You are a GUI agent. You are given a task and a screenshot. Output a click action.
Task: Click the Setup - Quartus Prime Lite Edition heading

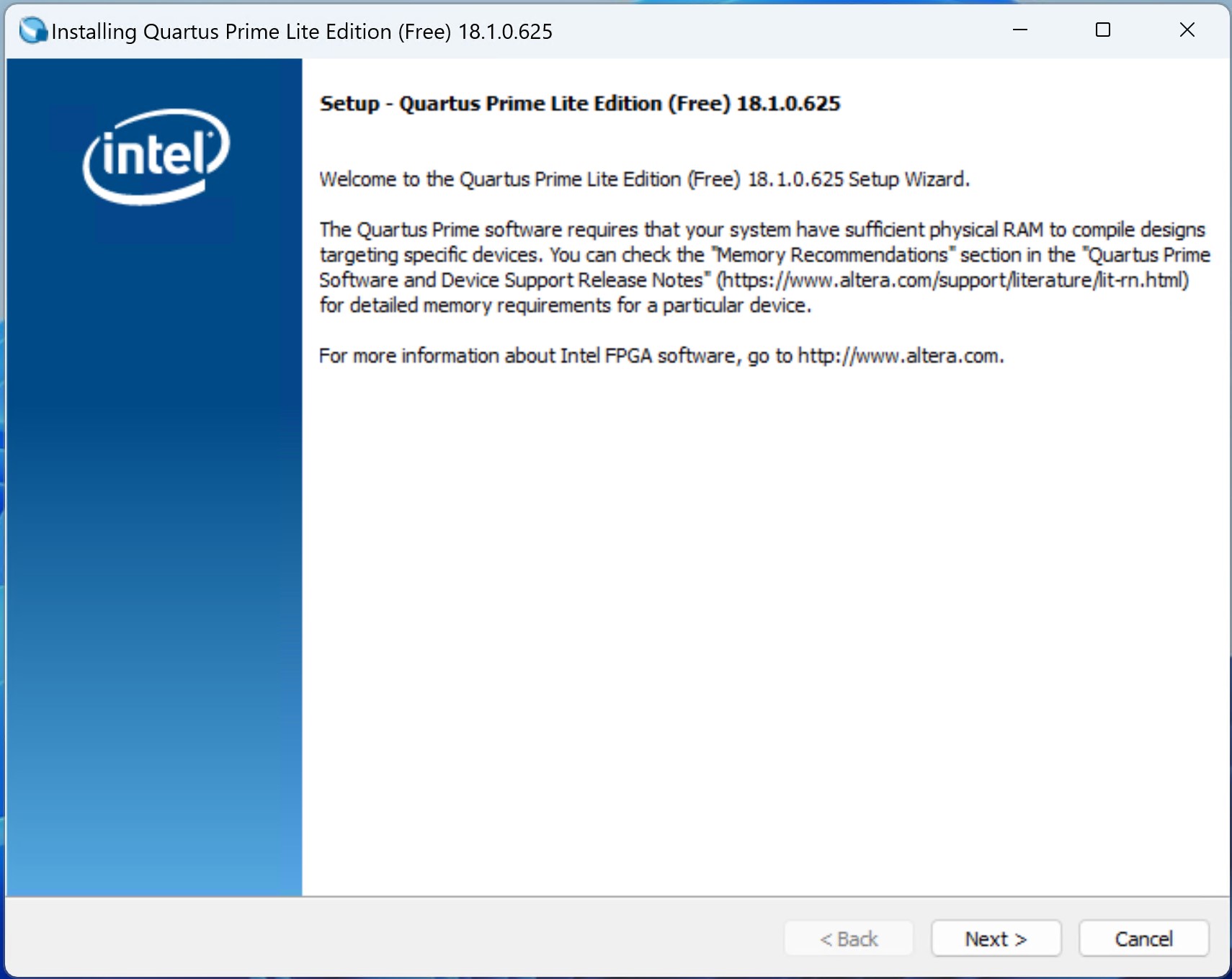[x=580, y=104]
